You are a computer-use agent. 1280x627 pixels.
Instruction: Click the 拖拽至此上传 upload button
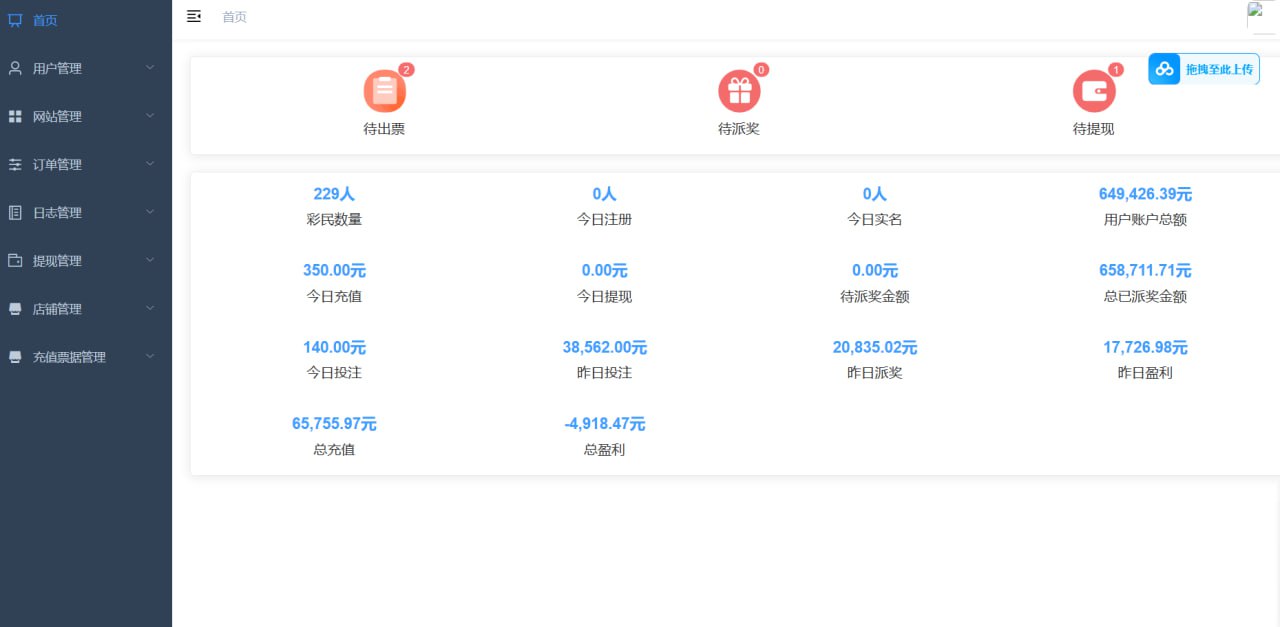[1204, 69]
